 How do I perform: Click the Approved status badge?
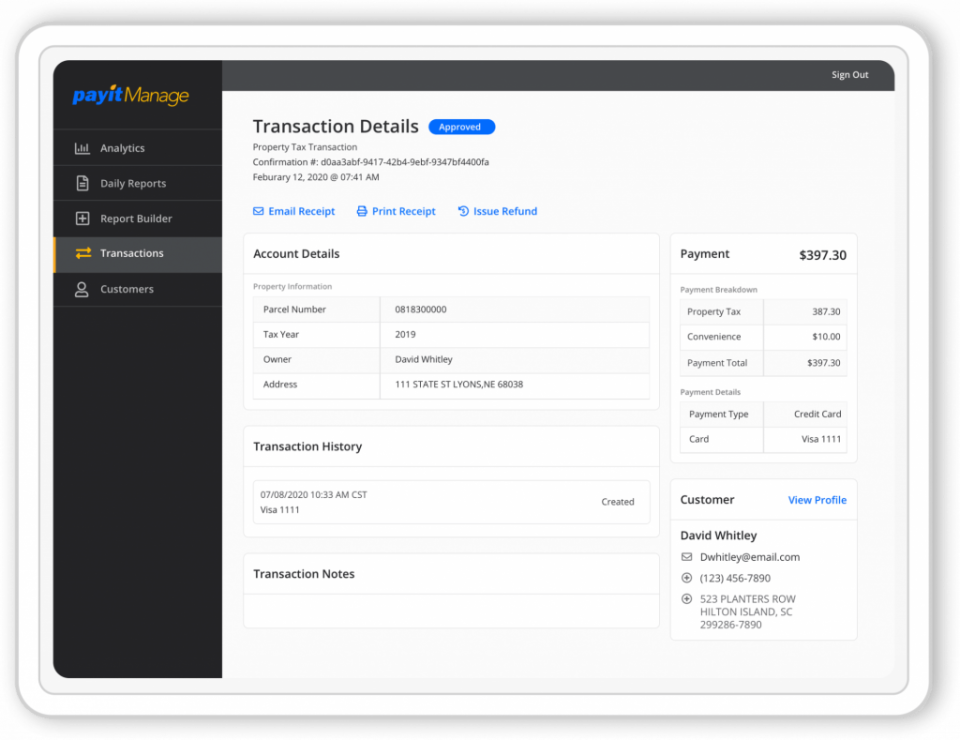coord(461,127)
